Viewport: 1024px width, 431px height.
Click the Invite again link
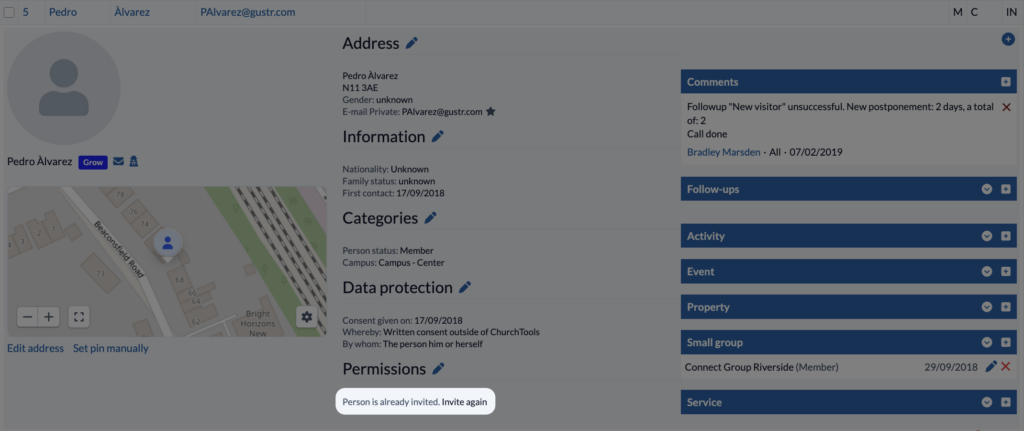464,402
